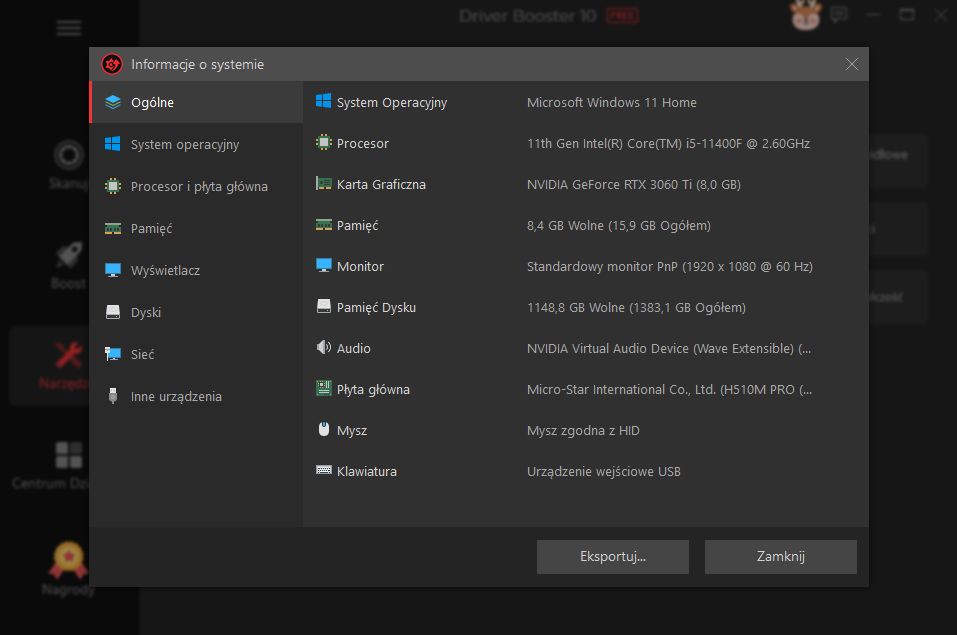
Task: Click feedback chat icon in Driver Booster title bar
Action: [x=839, y=15]
